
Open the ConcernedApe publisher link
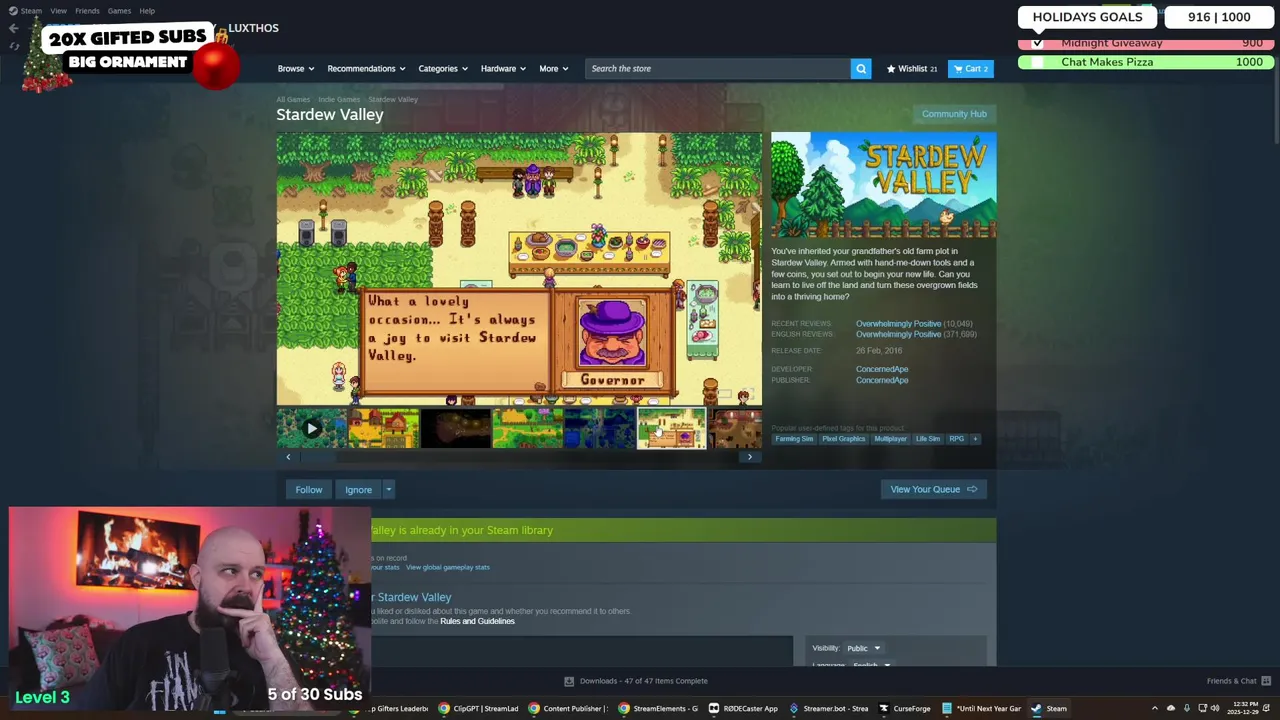[882, 380]
